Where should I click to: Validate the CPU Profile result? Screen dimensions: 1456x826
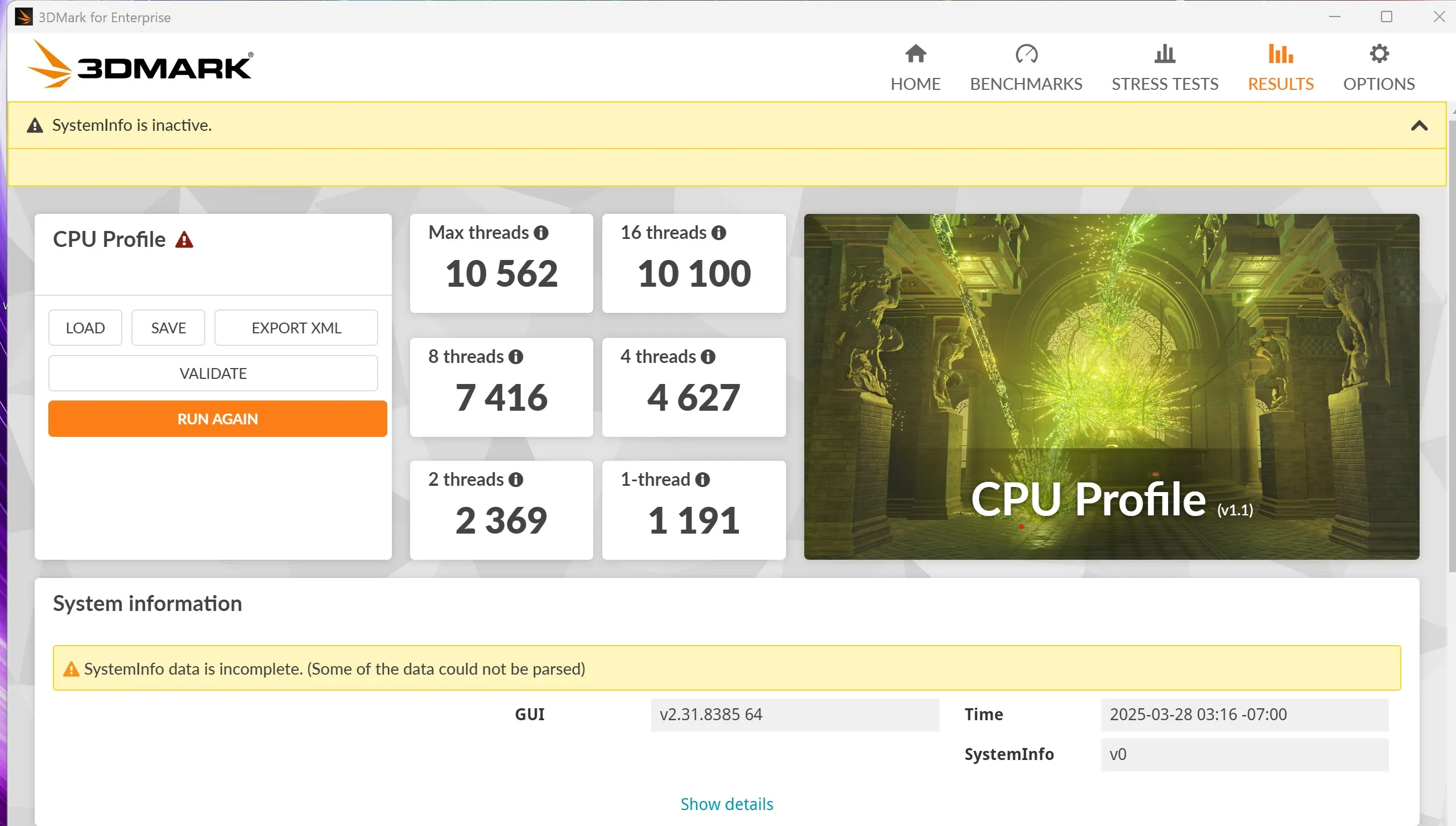tap(213, 373)
